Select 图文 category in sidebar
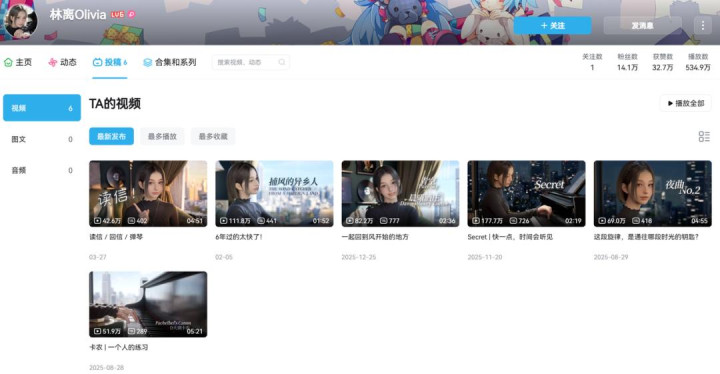This screenshot has height=374, width=720. pos(42,139)
